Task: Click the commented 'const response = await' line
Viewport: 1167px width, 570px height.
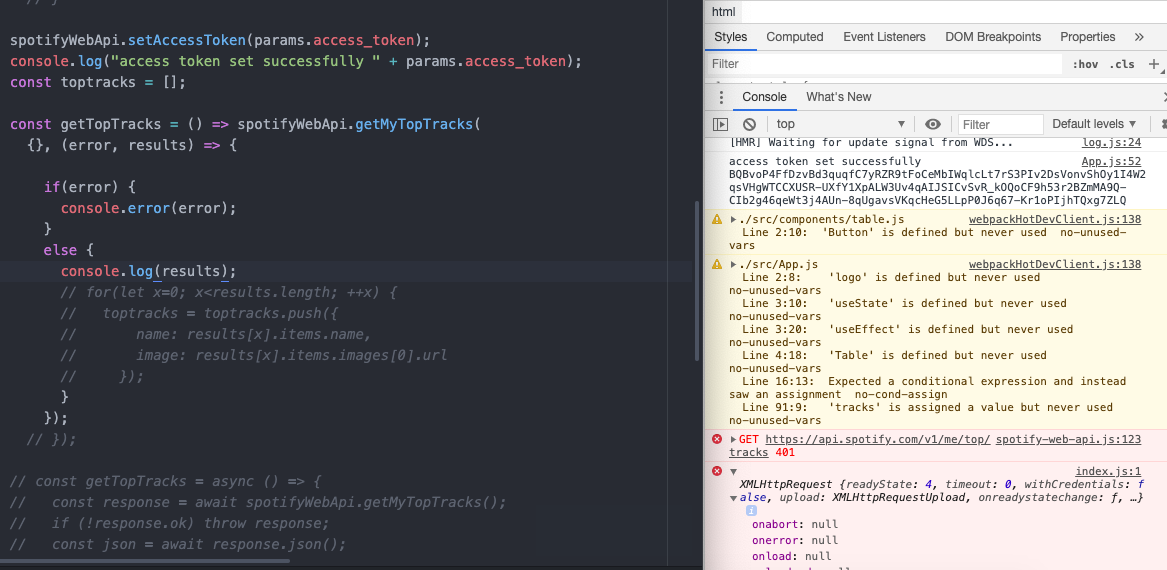Action: [x=258, y=502]
